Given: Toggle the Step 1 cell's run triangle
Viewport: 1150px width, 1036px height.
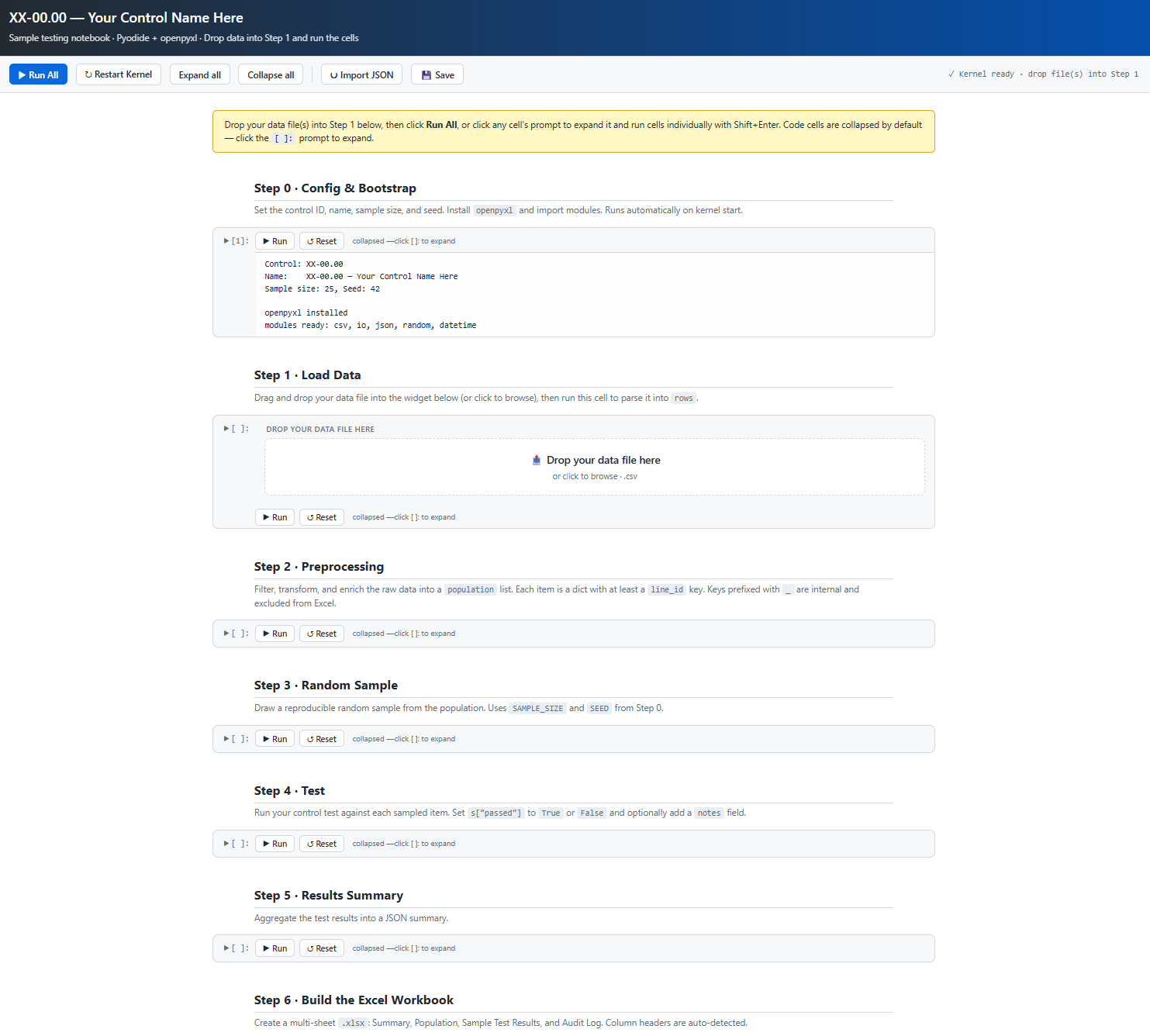Looking at the screenshot, I should tap(226, 427).
